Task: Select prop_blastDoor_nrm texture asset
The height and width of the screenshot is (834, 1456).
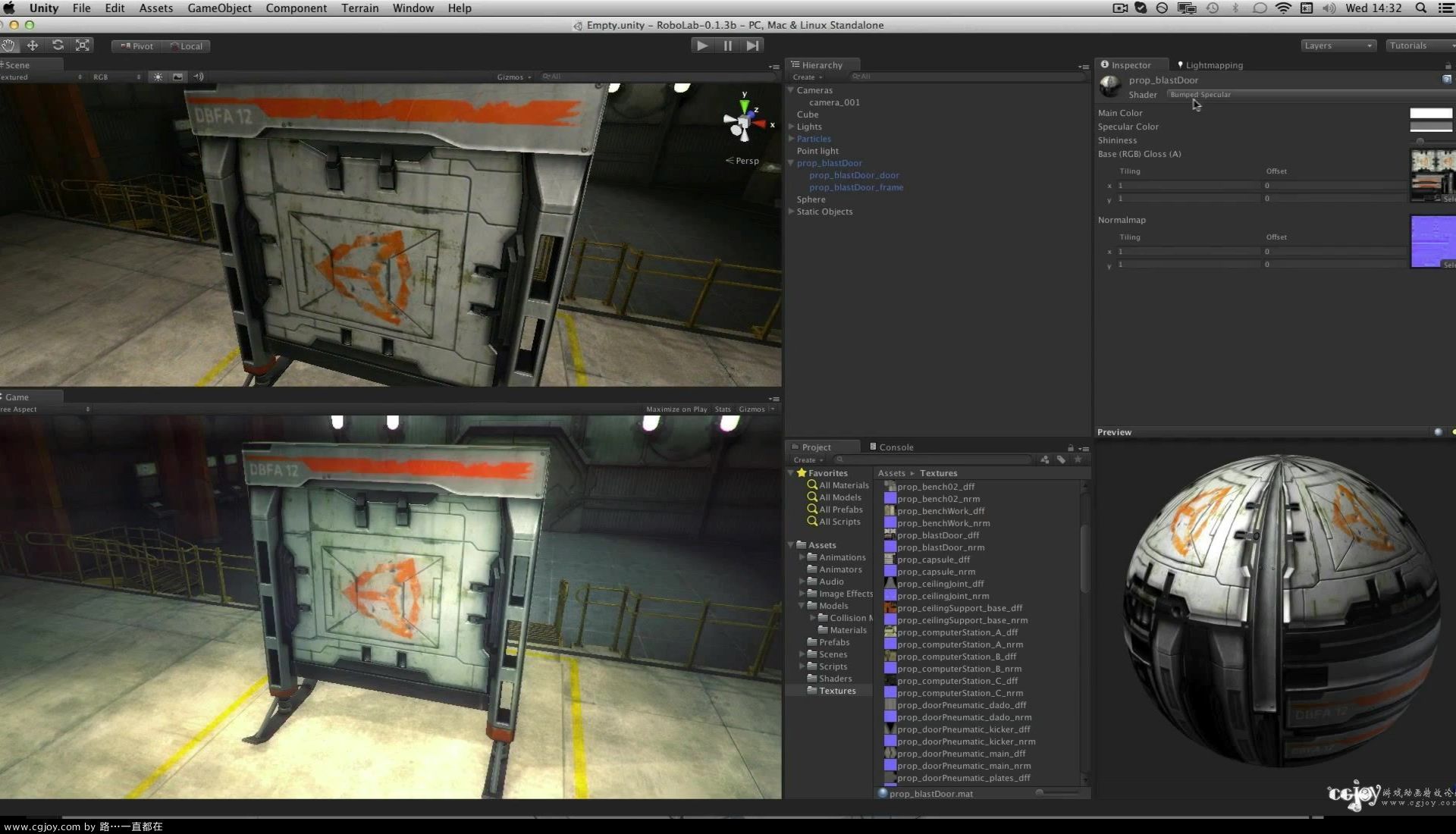Action: pyautogui.click(x=935, y=547)
